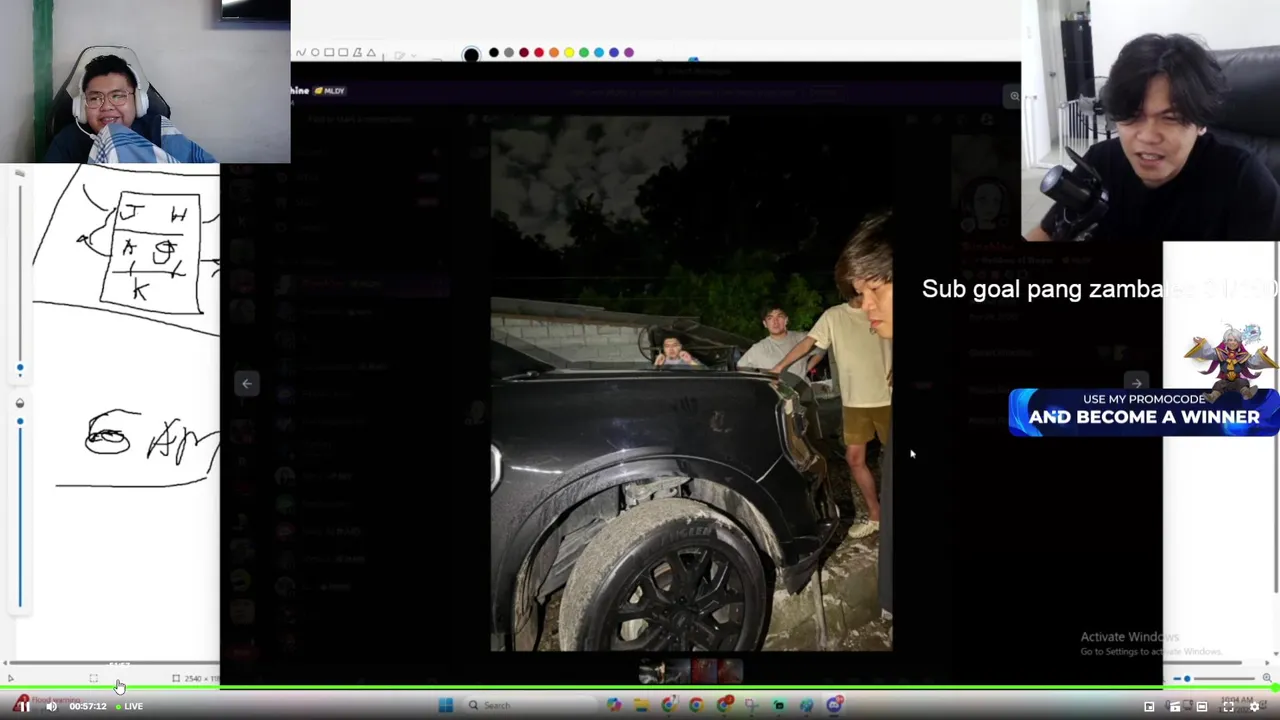The height and width of the screenshot is (720, 1280).
Task: Click Paint zoom out minus button
Action: (1177, 679)
